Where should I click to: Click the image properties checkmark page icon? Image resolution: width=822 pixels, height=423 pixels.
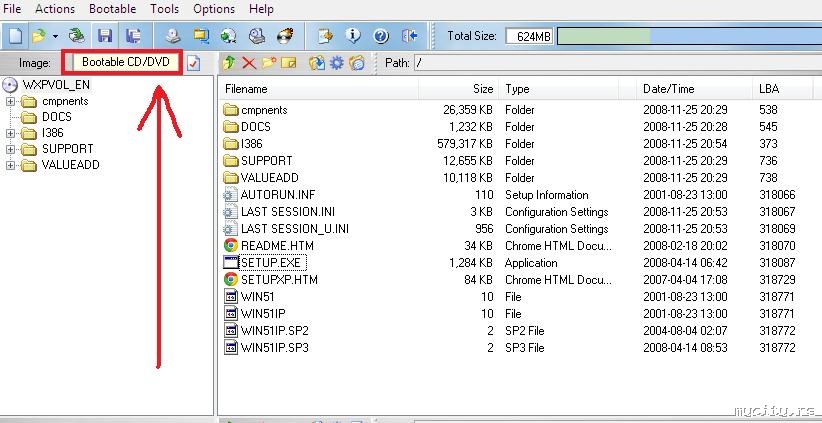pos(193,63)
